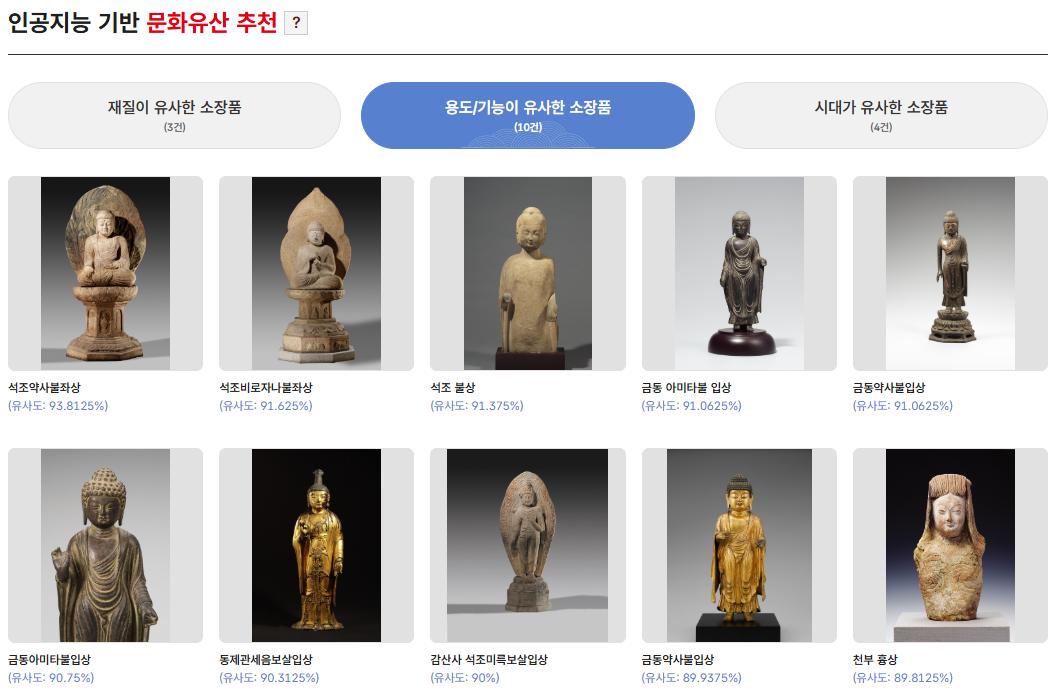This screenshot has height=696, width=1061.
Task: Open the 시대가 유사한 소장품 tab
Action: (881, 116)
